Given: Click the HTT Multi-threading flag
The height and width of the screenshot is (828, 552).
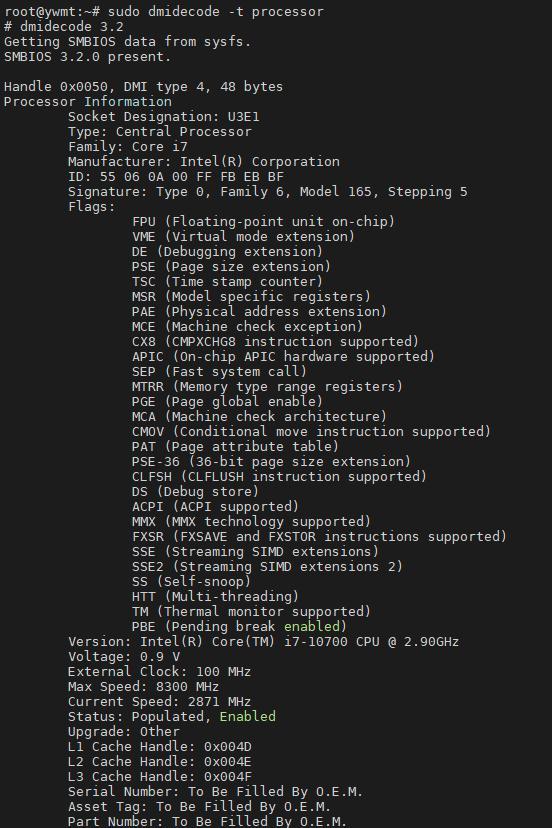Looking at the screenshot, I should click(216, 597).
